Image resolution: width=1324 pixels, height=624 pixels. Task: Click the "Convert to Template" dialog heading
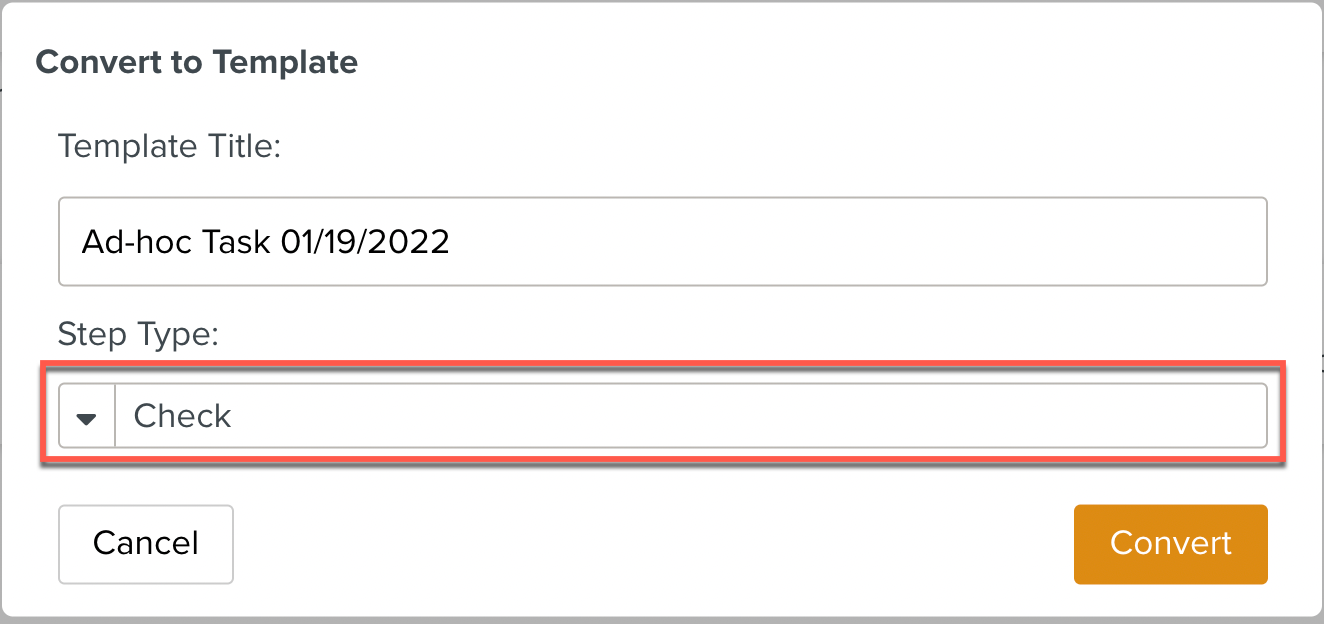[x=196, y=63]
